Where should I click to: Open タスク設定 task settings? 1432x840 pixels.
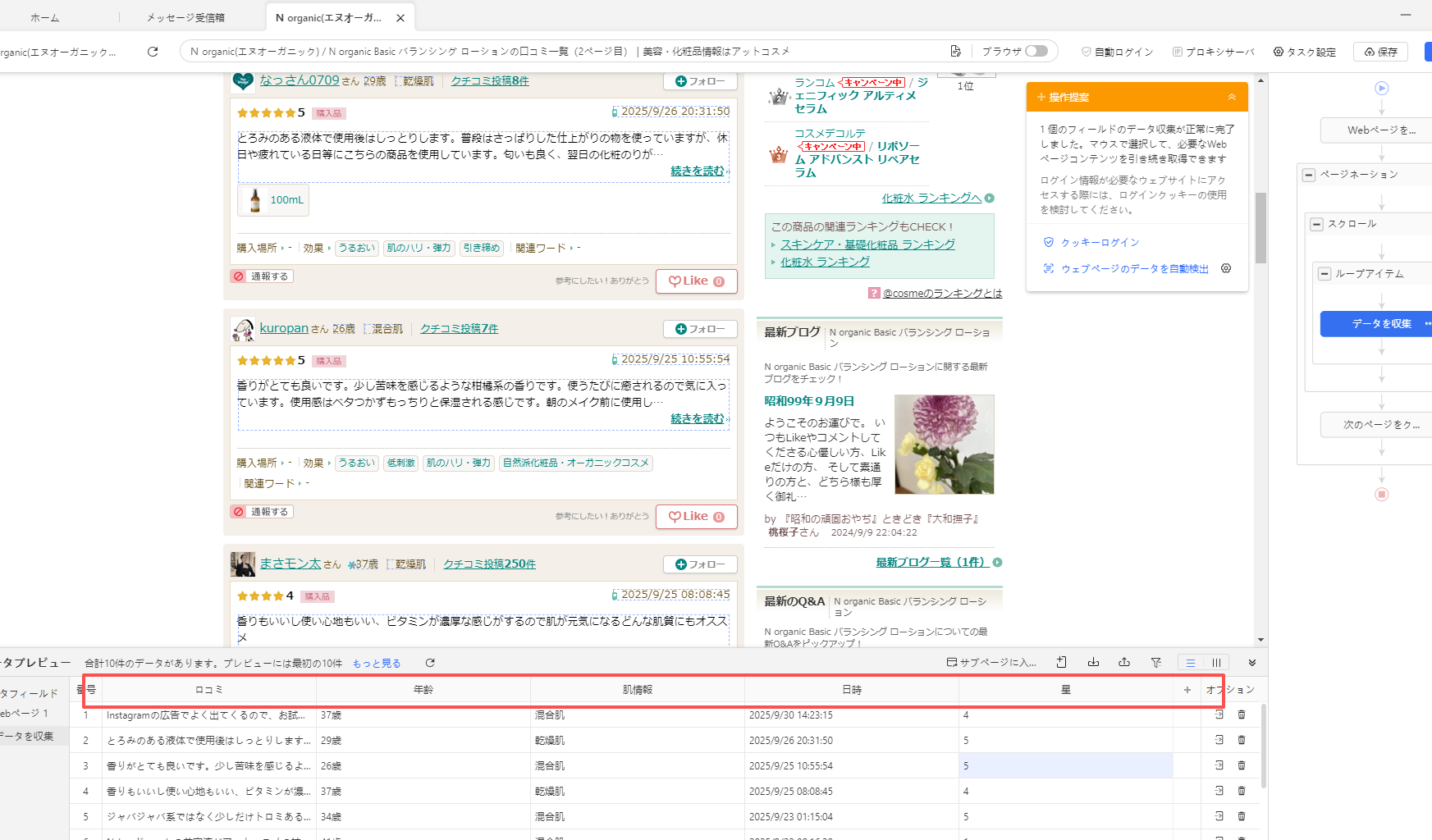tap(1305, 52)
